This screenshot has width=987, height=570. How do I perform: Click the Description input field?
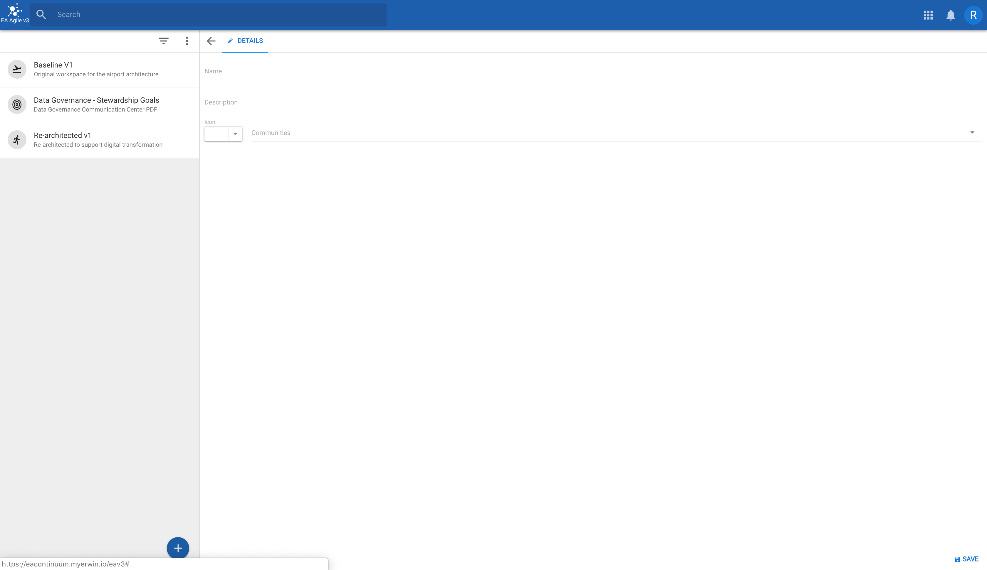click(x=592, y=102)
